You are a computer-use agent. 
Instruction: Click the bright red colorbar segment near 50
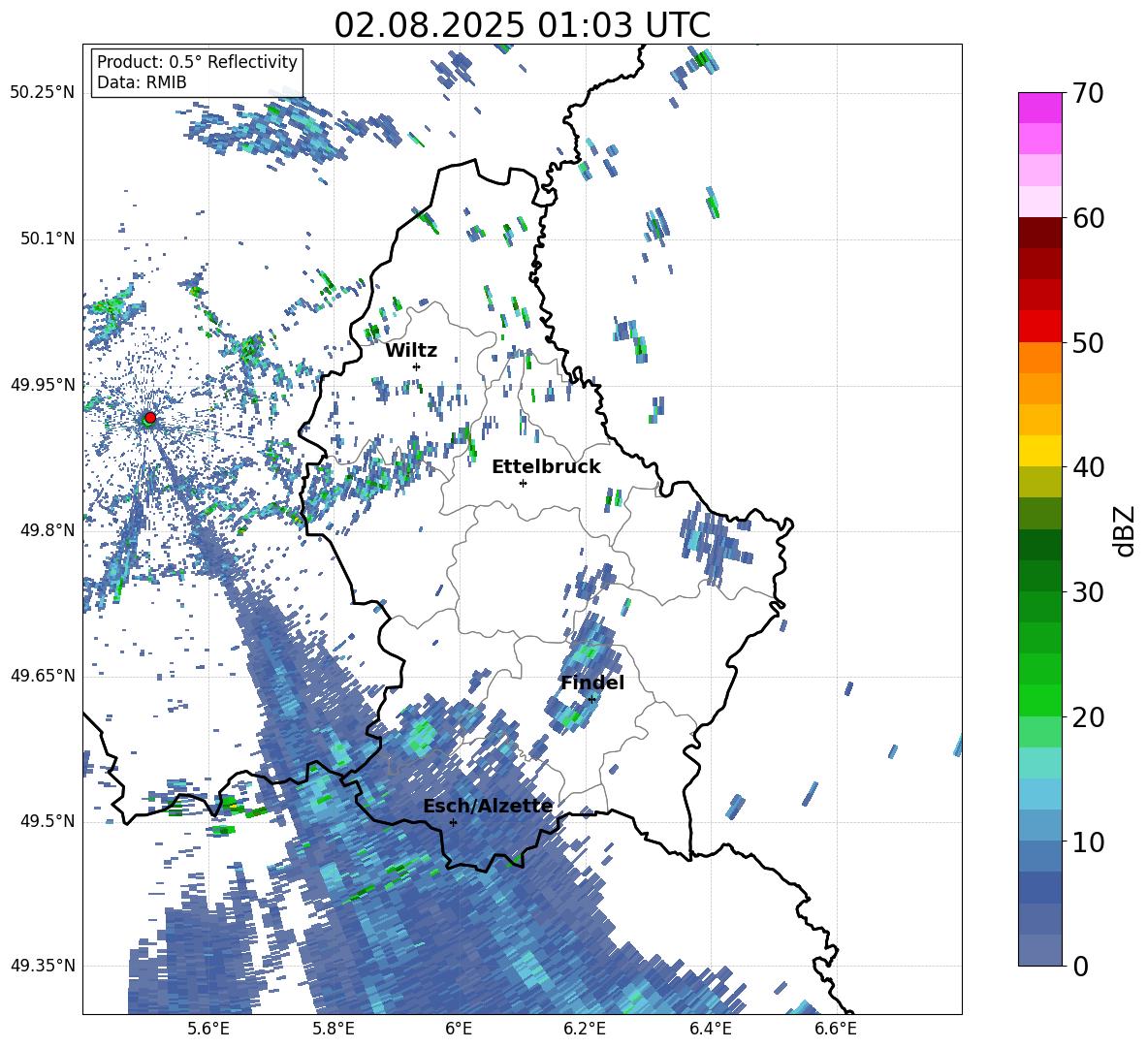pyautogui.click(x=1039, y=327)
